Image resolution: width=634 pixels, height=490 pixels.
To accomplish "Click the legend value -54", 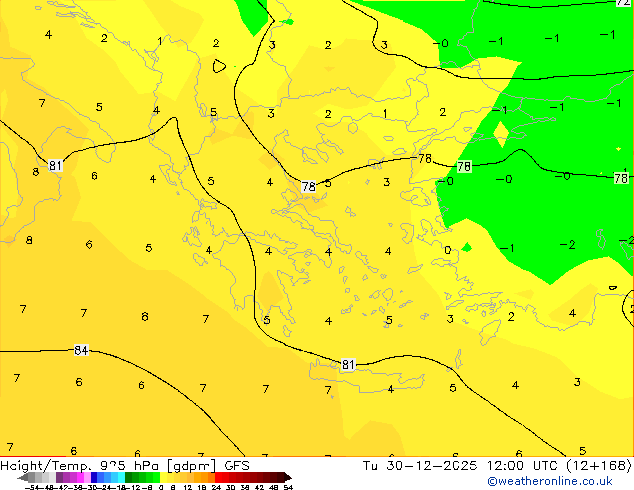I will point(32,487).
